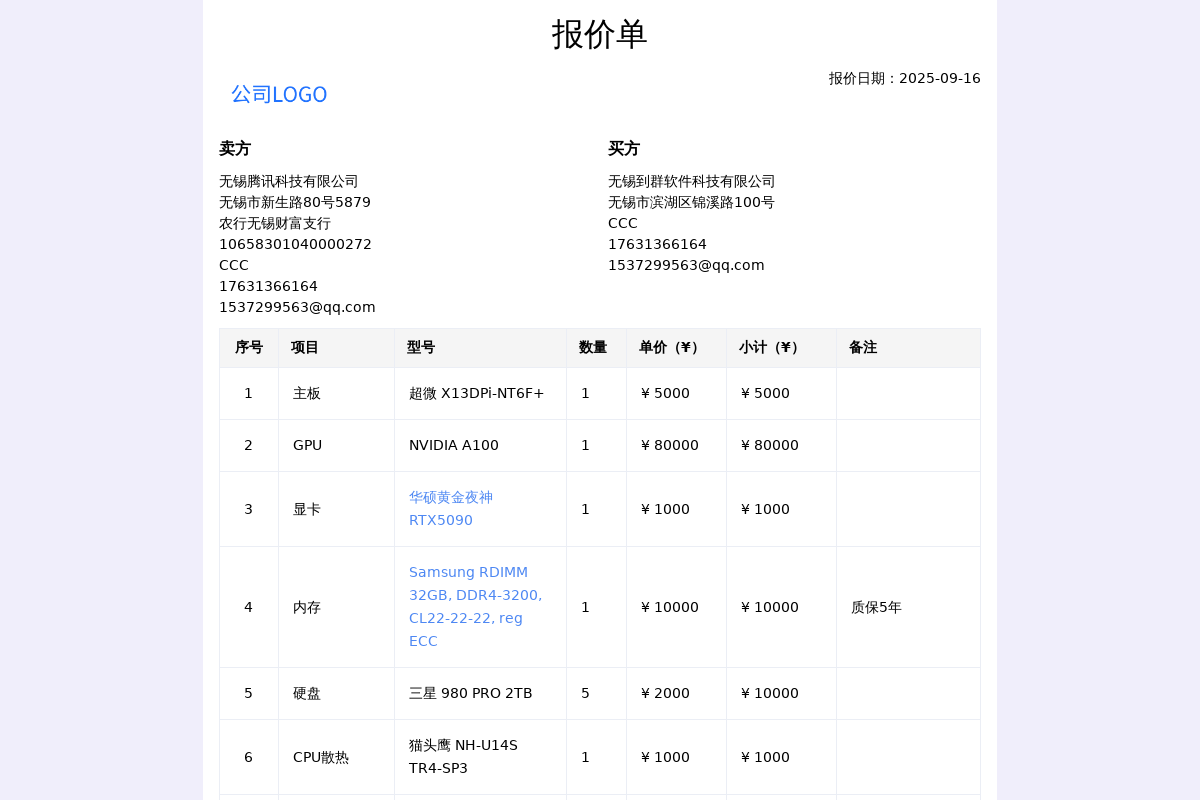
Task: Click the buyer name 无锡到群软件科技有限公司
Action: [x=691, y=182]
